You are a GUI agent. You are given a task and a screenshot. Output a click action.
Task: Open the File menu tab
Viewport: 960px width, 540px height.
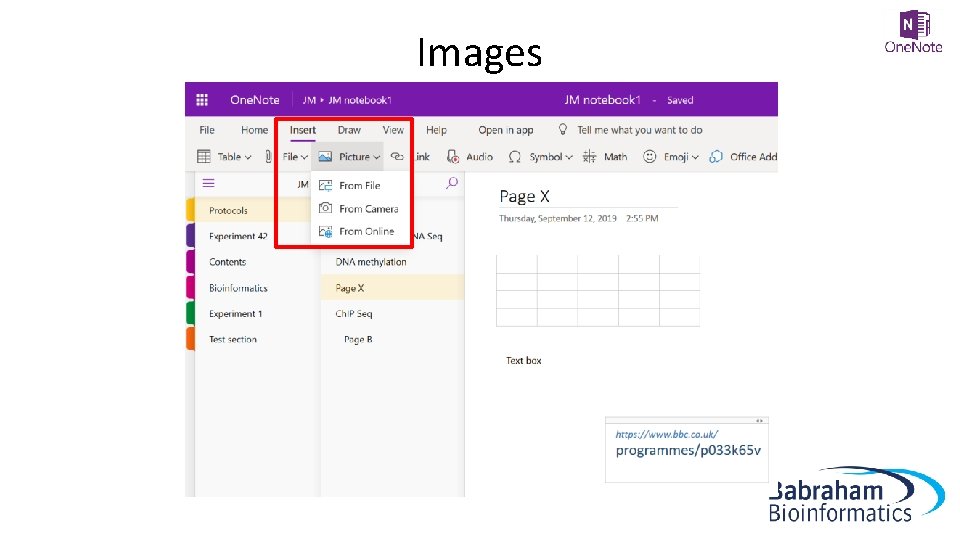pos(207,130)
